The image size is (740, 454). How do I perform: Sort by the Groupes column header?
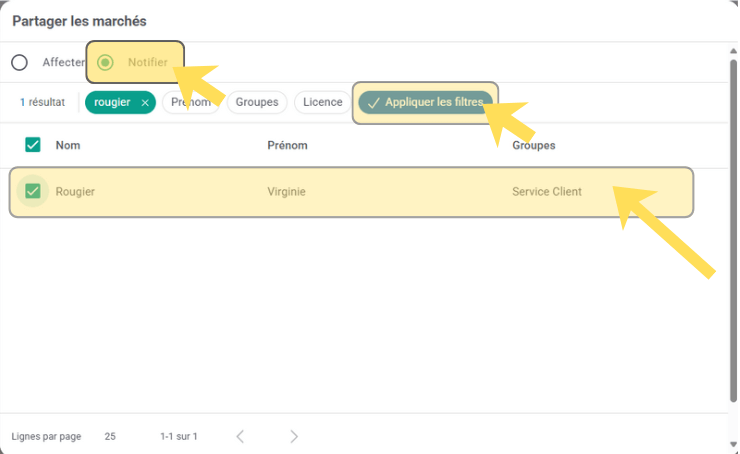[534, 145]
